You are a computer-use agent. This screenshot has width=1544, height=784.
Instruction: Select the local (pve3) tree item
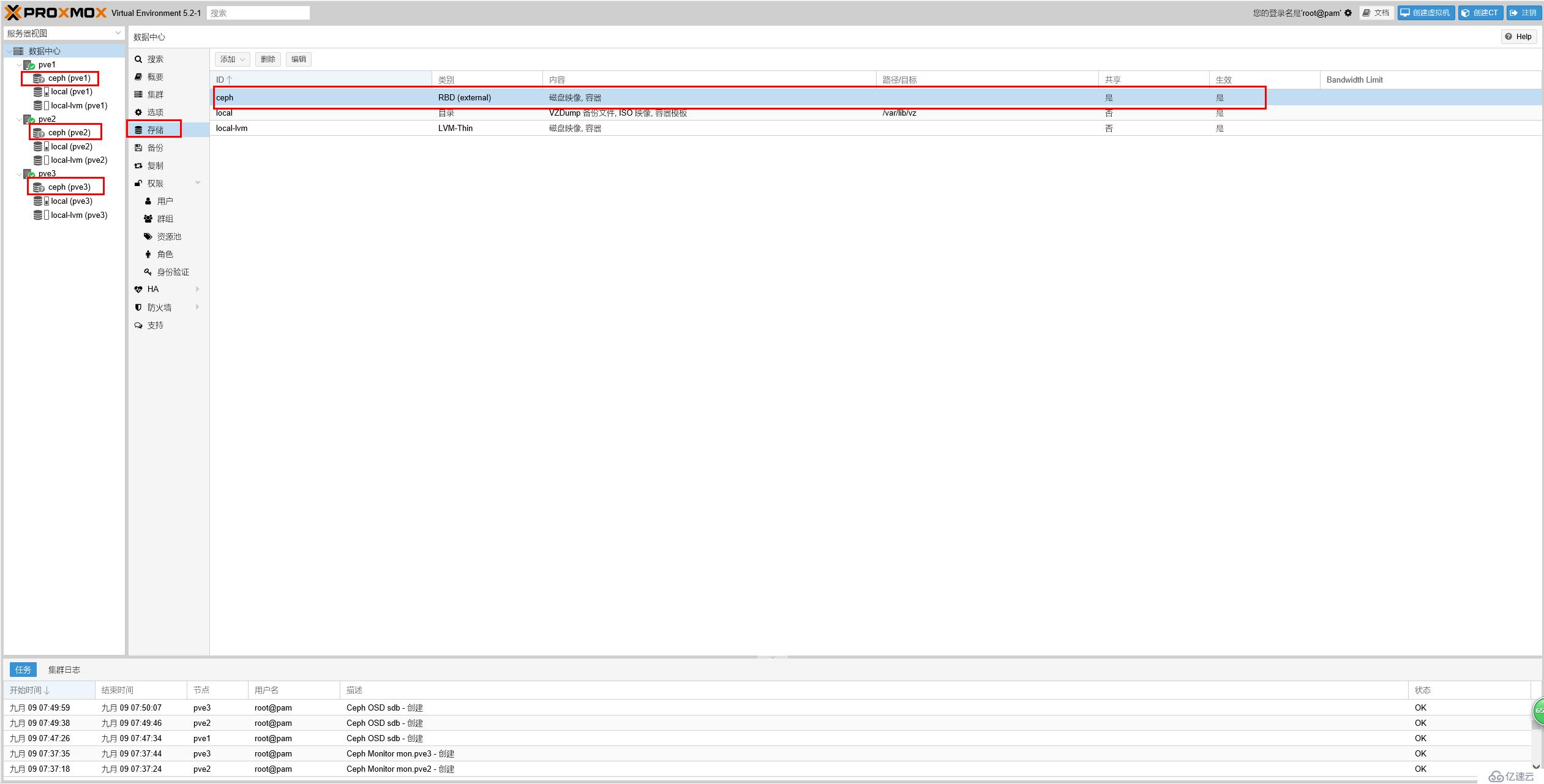64,201
